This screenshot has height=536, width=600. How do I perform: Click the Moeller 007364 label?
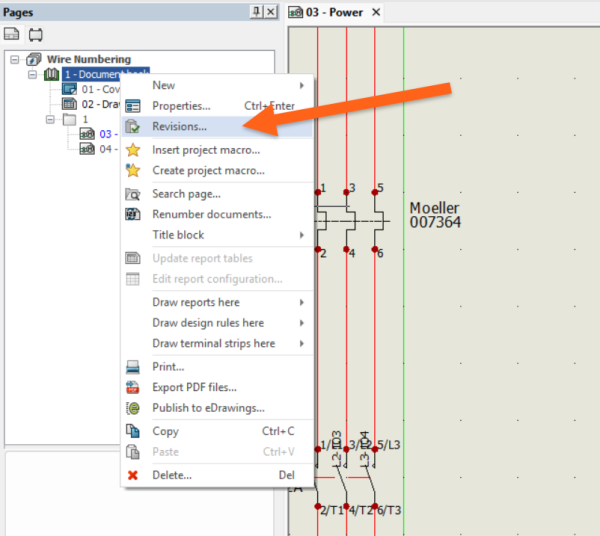pyautogui.click(x=435, y=215)
